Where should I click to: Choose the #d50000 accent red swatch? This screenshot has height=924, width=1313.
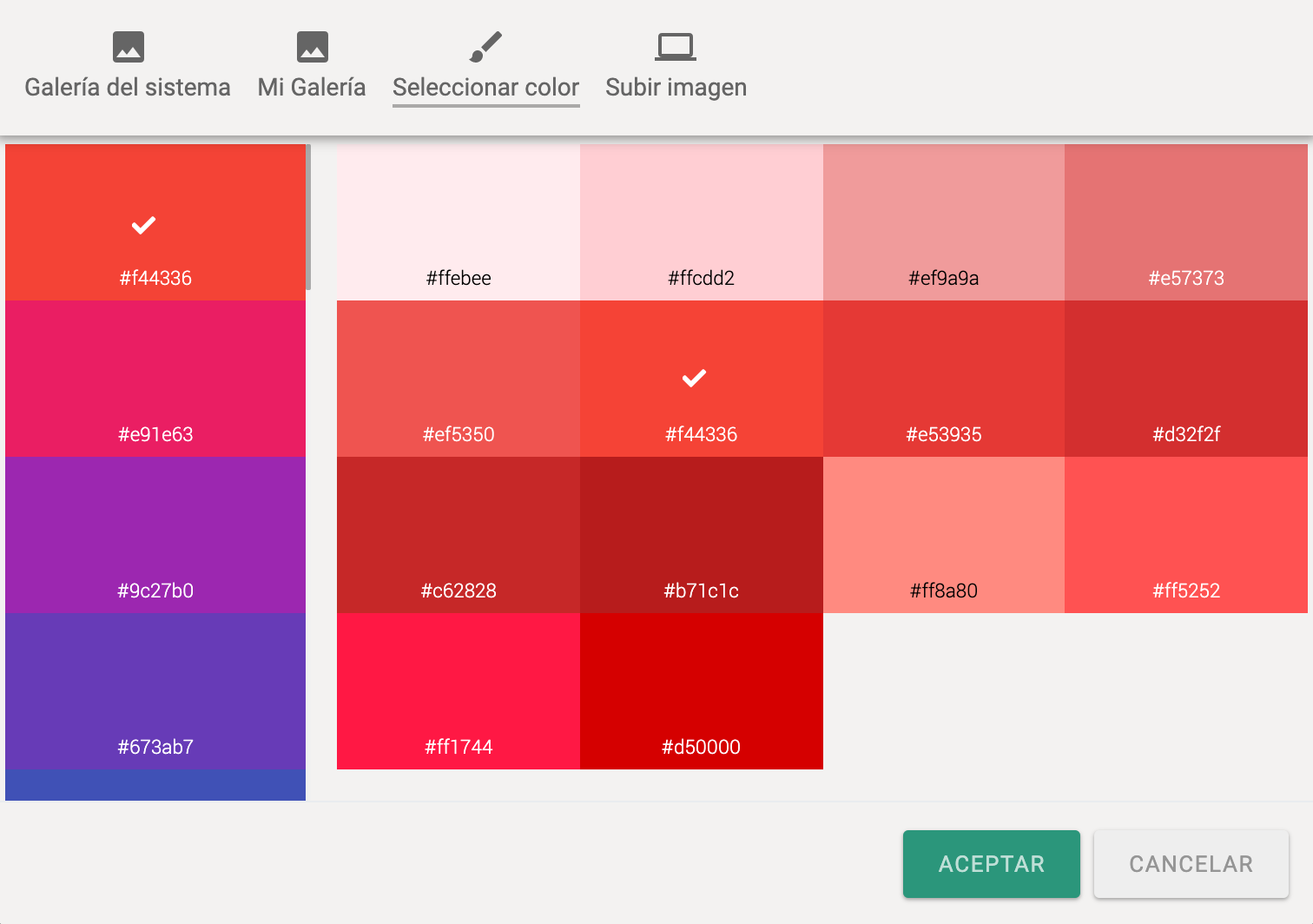tap(702, 691)
